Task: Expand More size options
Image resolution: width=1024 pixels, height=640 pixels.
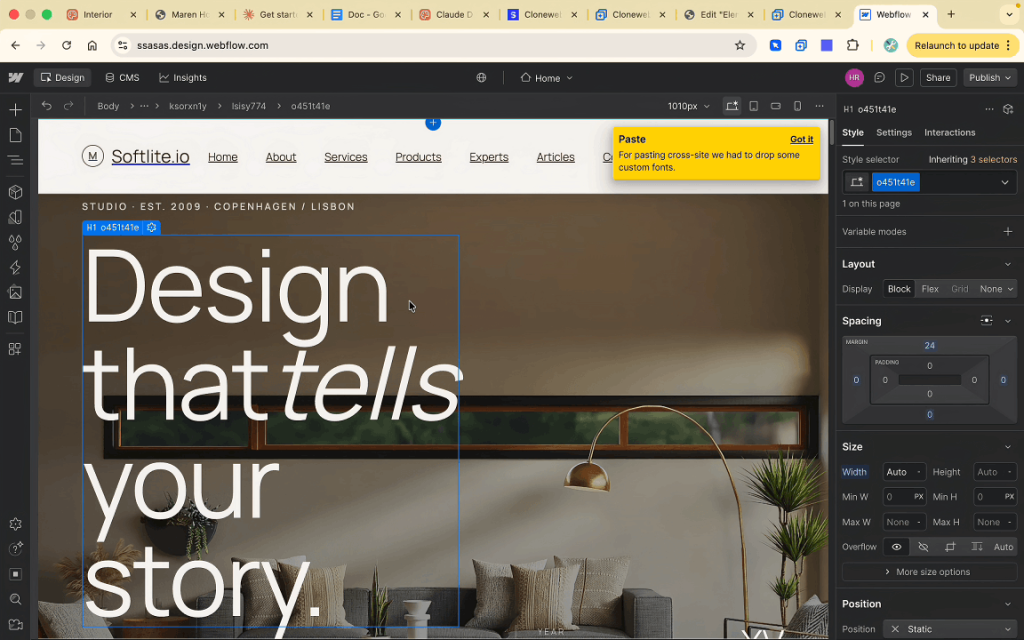Action: tap(929, 571)
